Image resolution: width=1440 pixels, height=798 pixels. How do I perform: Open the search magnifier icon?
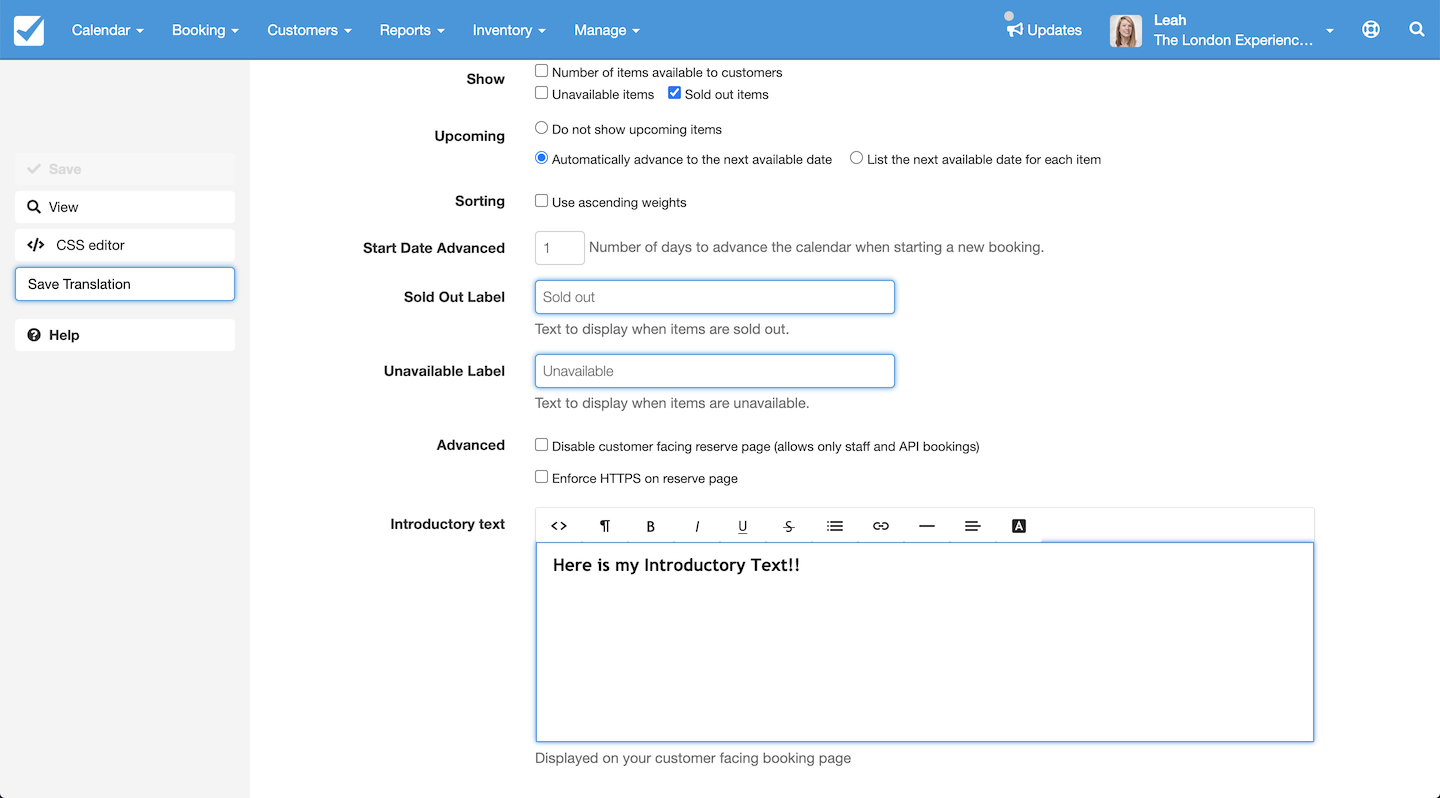(1417, 30)
